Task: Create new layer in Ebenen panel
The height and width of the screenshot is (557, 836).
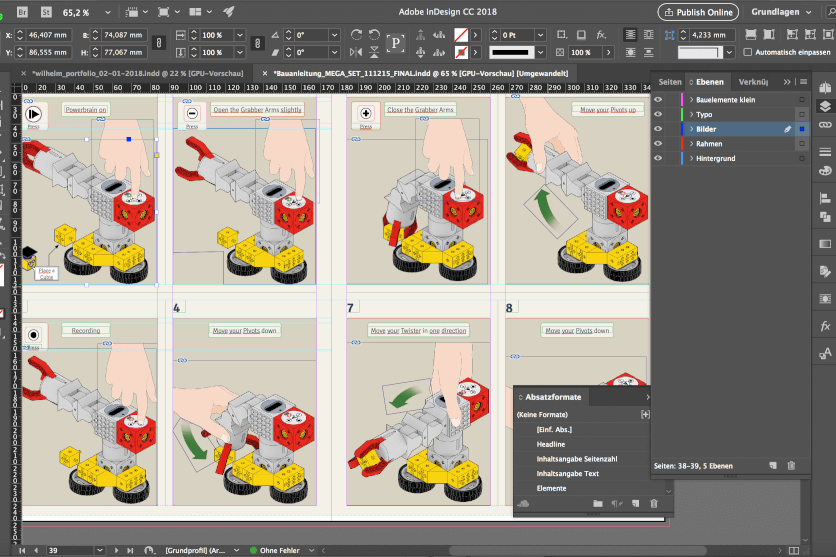Action: [772, 466]
